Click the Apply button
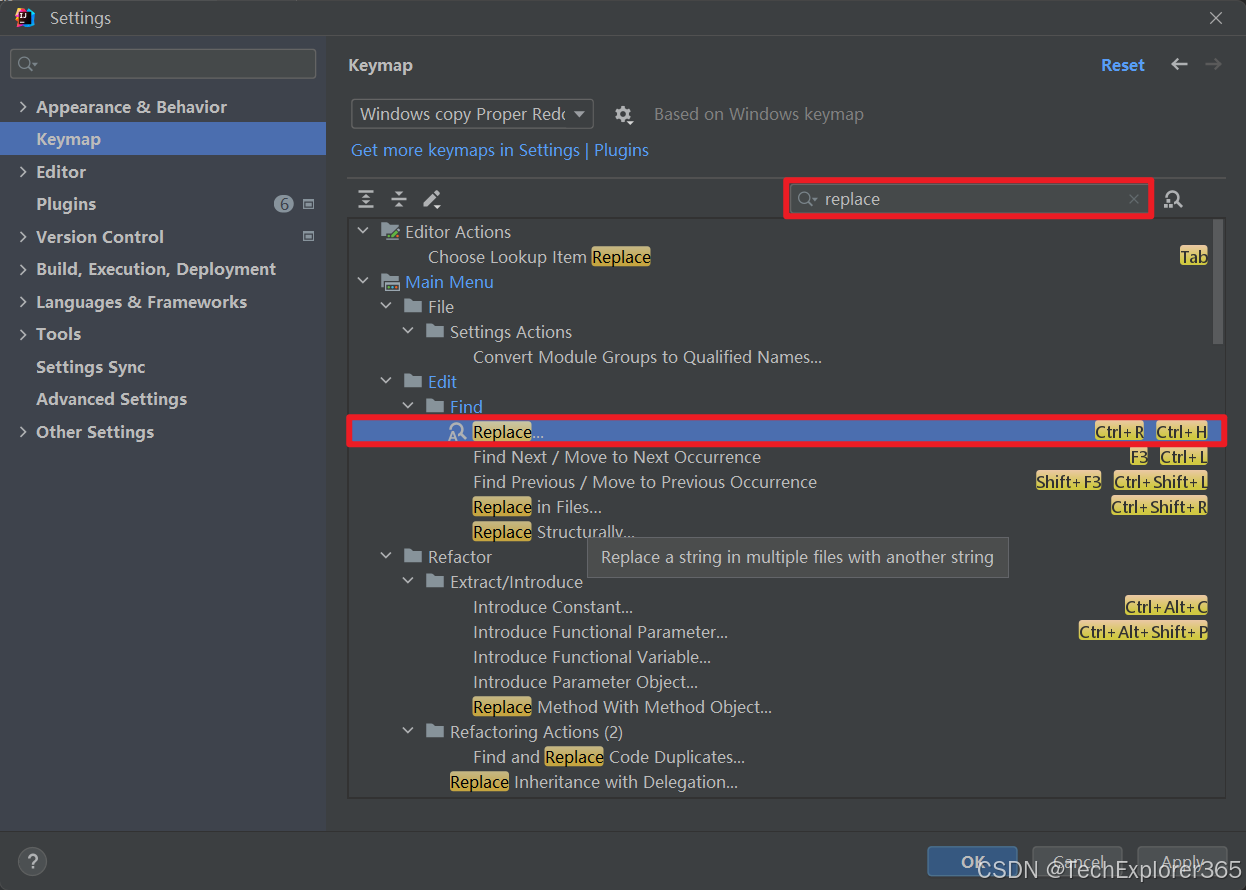Screen dimensions: 1246x890 [1184, 861]
